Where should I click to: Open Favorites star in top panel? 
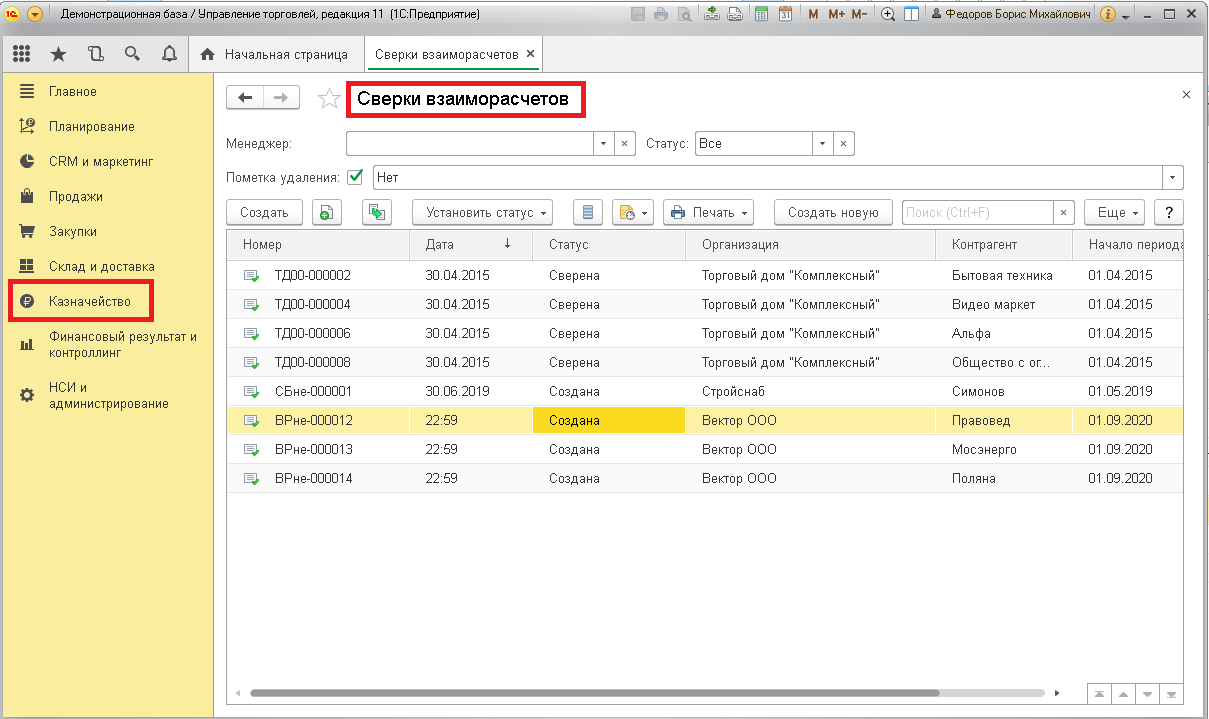click(x=58, y=54)
